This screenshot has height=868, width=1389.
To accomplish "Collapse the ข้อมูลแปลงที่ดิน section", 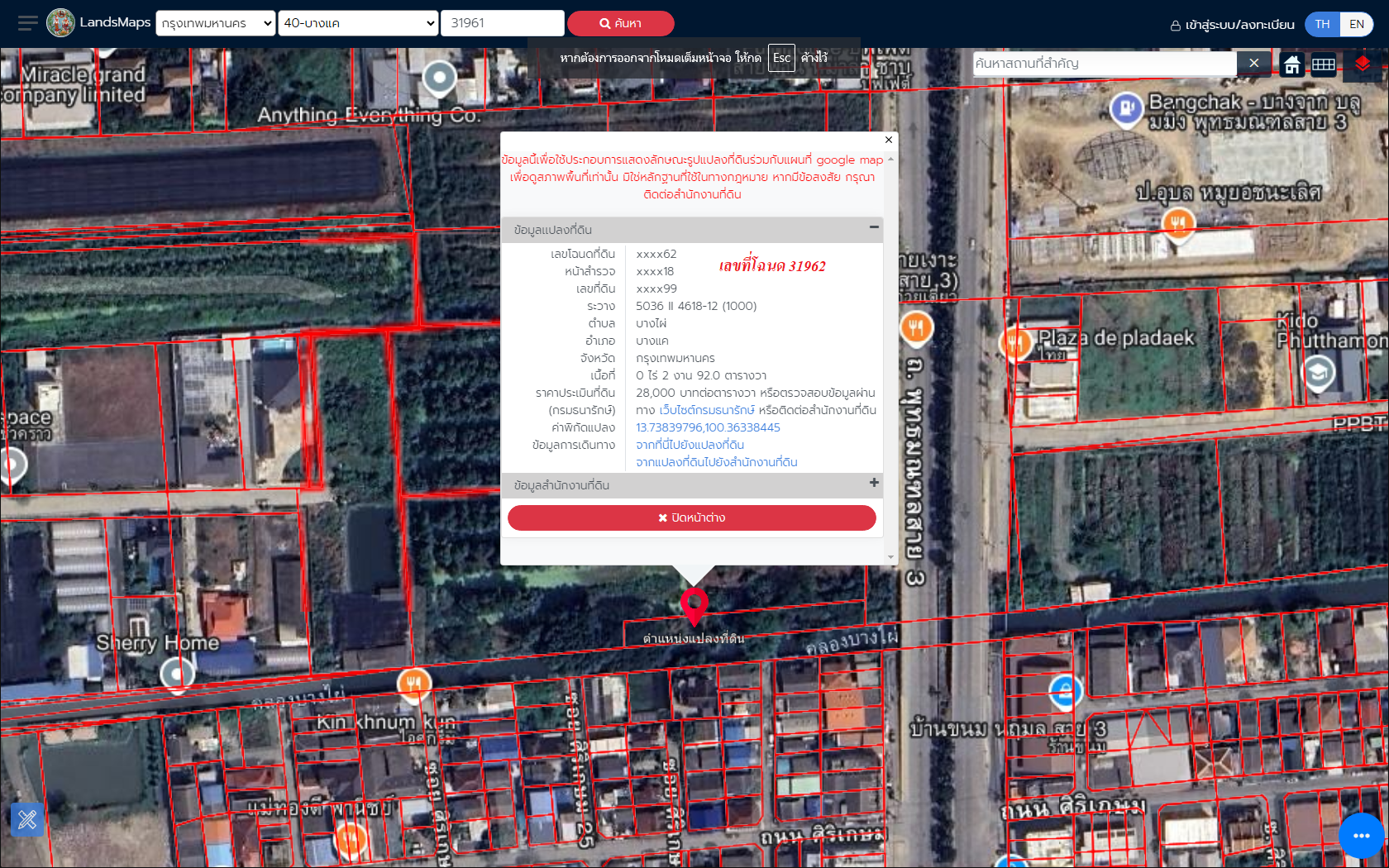I will (x=874, y=227).
